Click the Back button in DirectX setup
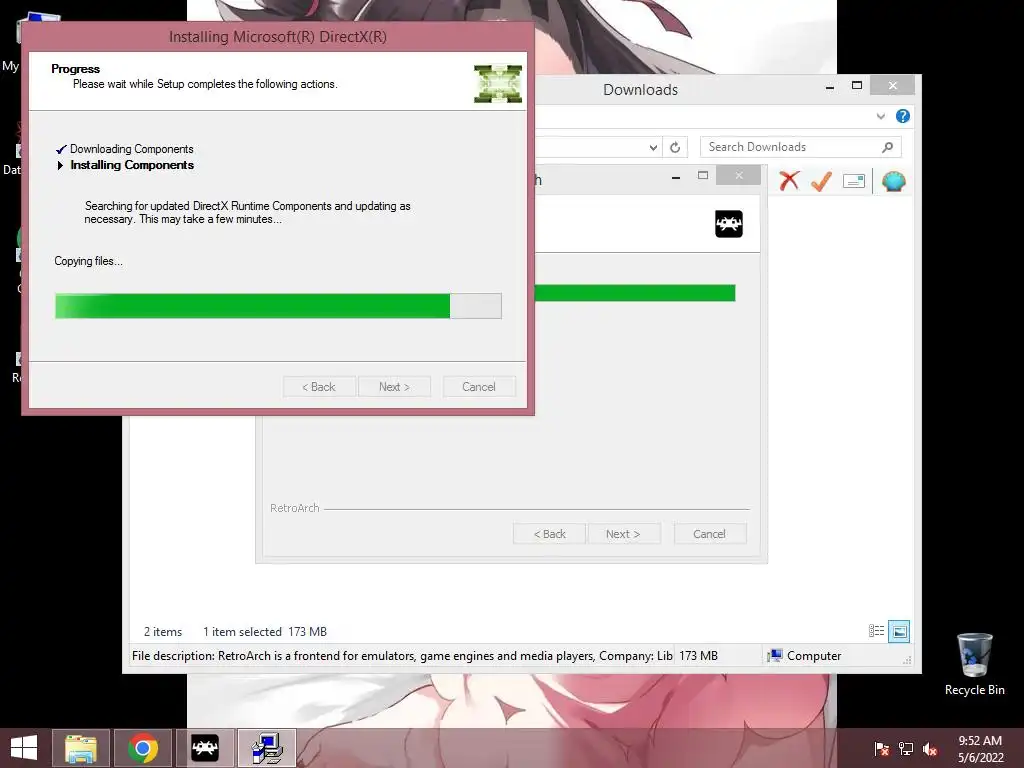The image size is (1024, 768). [319, 387]
